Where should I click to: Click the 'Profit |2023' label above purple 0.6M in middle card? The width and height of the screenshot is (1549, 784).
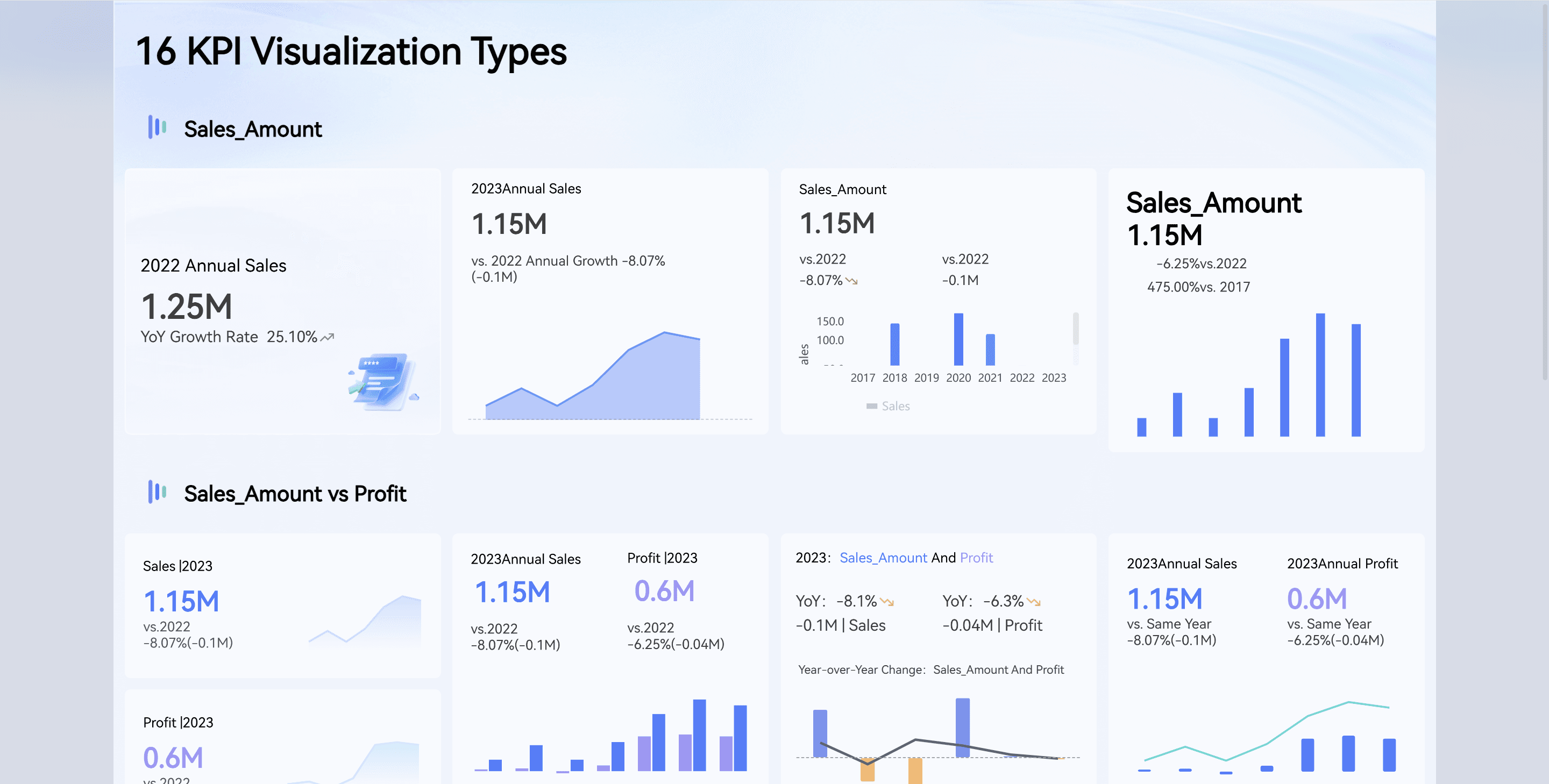(x=662, y=559)
